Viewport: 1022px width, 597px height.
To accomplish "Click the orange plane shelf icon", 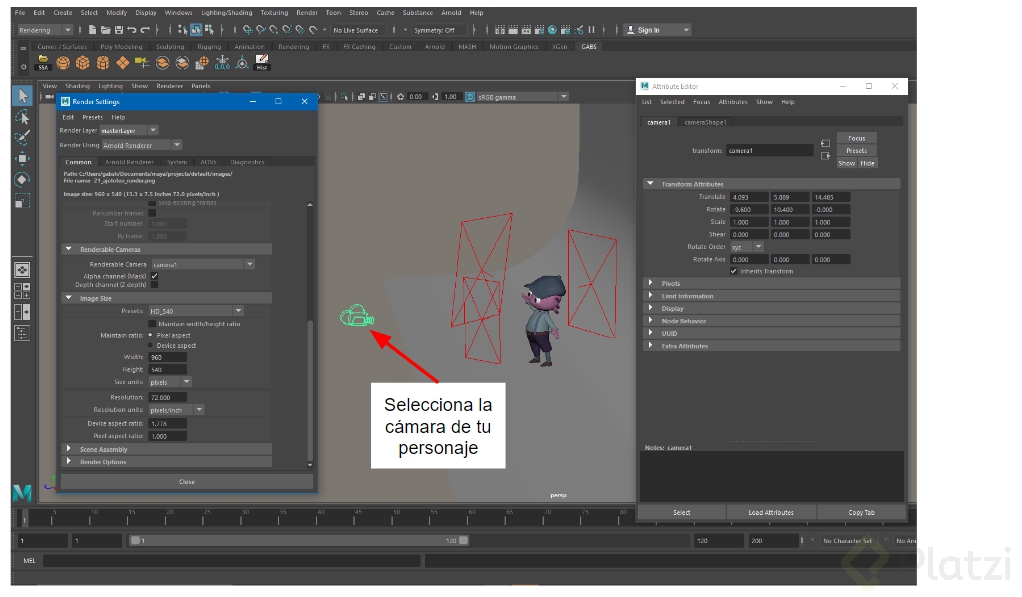I will (123, 63).
